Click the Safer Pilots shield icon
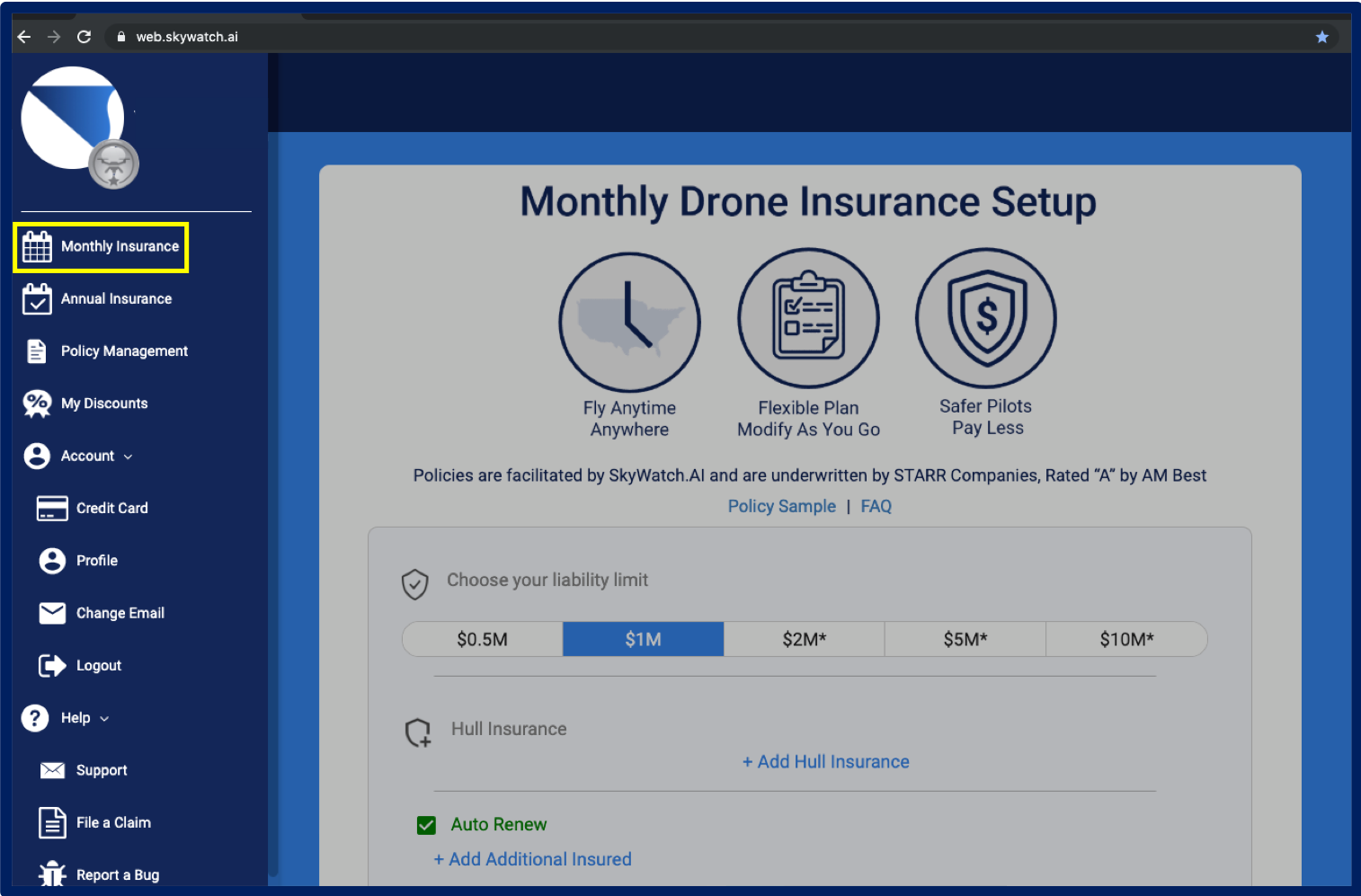 point(986,318)
